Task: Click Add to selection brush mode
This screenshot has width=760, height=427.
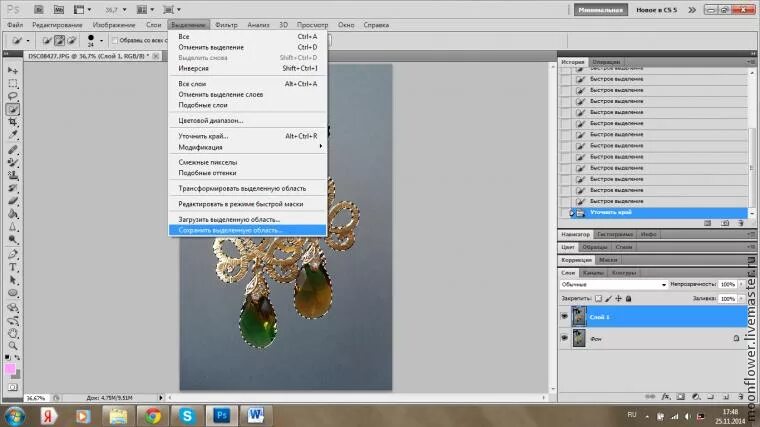Action: [x=59, y=41]
